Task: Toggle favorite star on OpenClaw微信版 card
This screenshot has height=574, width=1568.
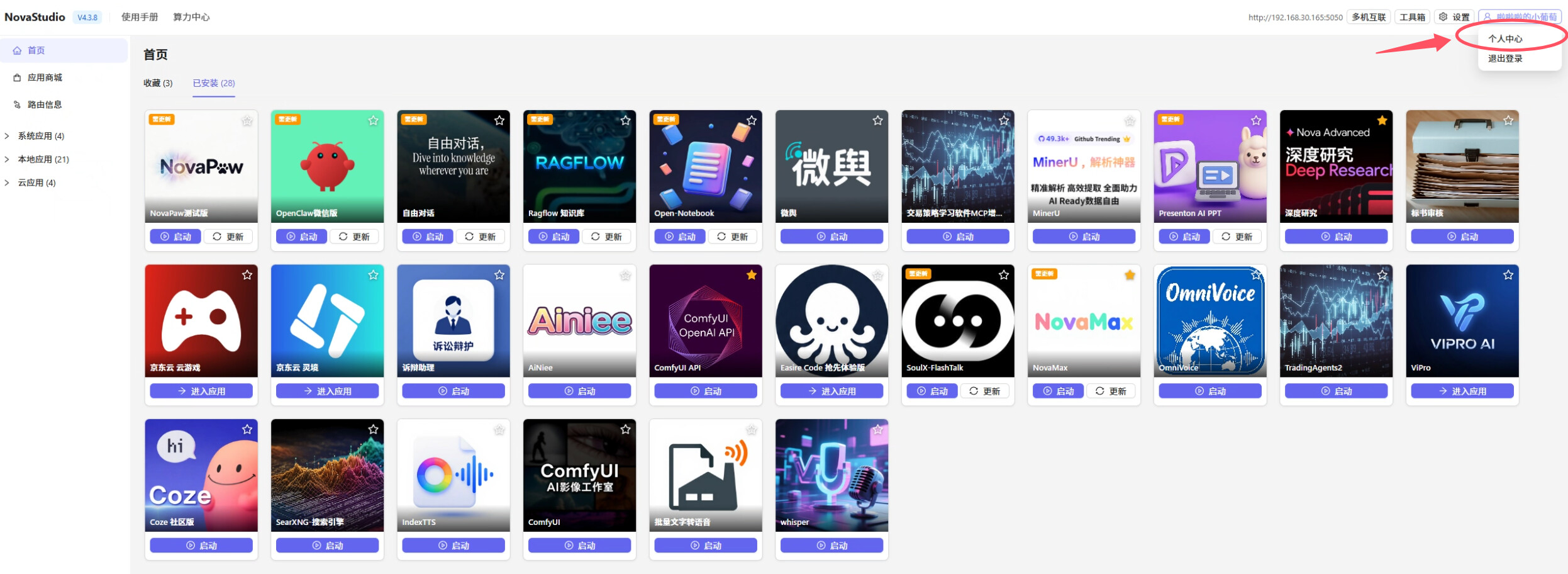Action: click(374, 120)
